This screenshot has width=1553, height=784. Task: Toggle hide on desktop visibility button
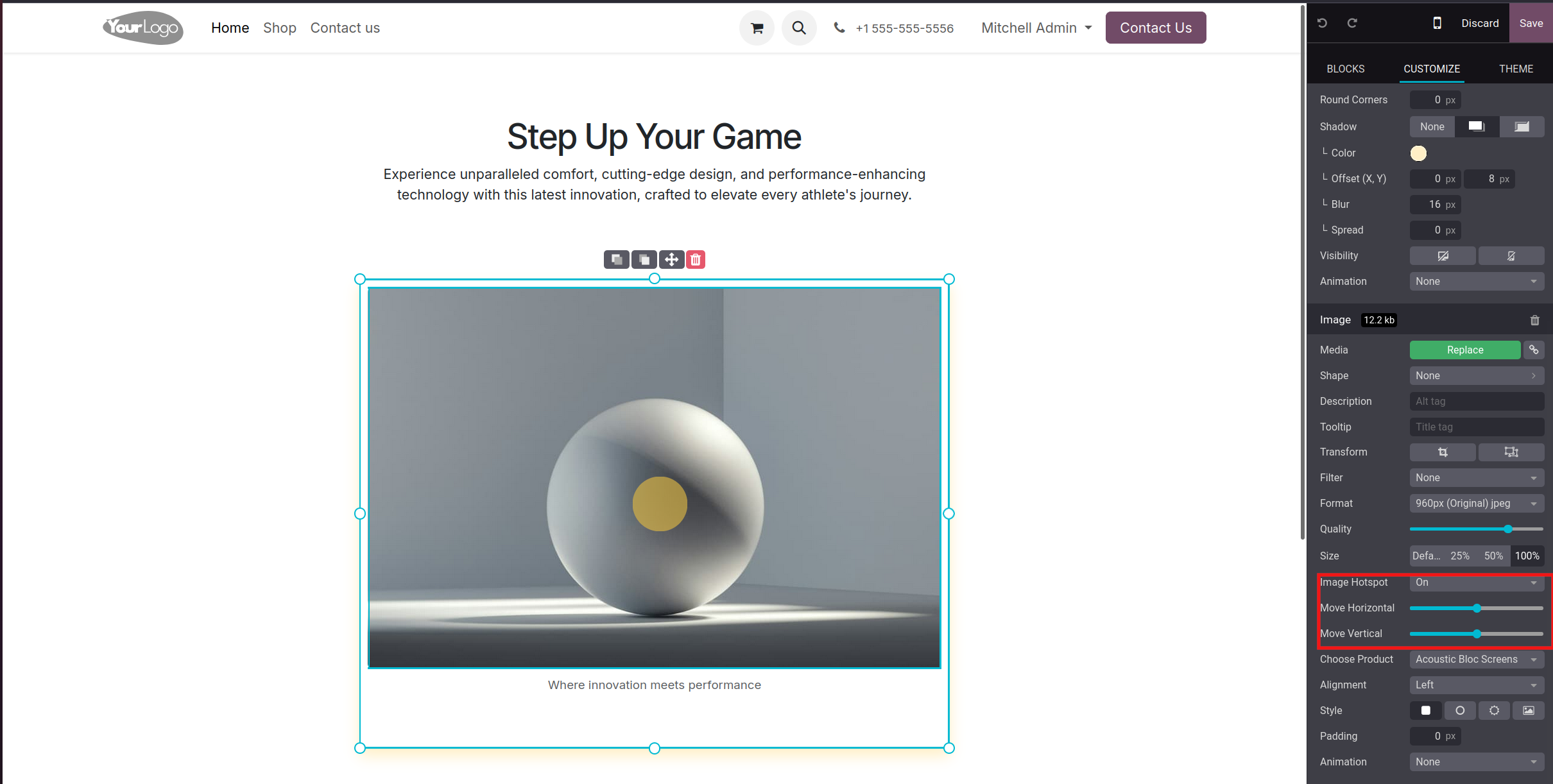coord(1443,256)
